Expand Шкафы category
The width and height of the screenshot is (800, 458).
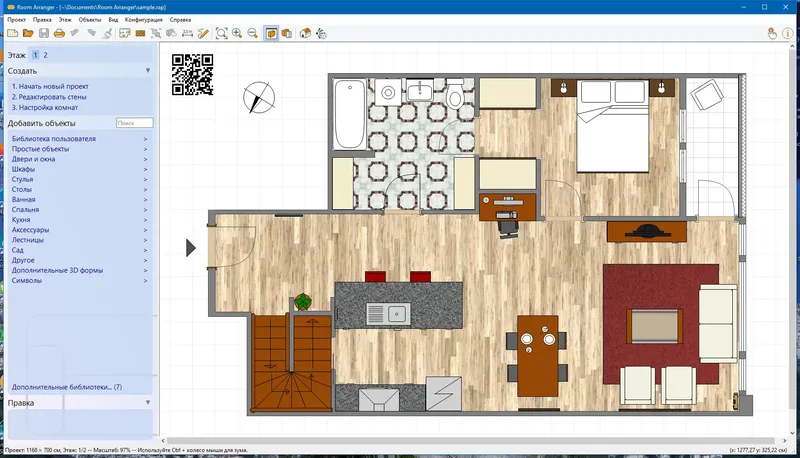[80, 169]
